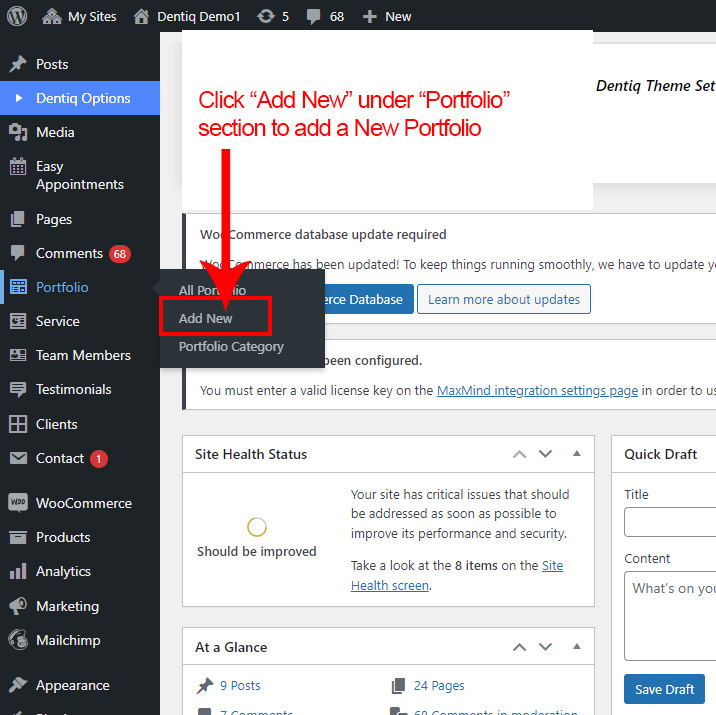Viewport: 716px width, 715px height.
Task: Open the updates icon showing 5
Action: 266,16
